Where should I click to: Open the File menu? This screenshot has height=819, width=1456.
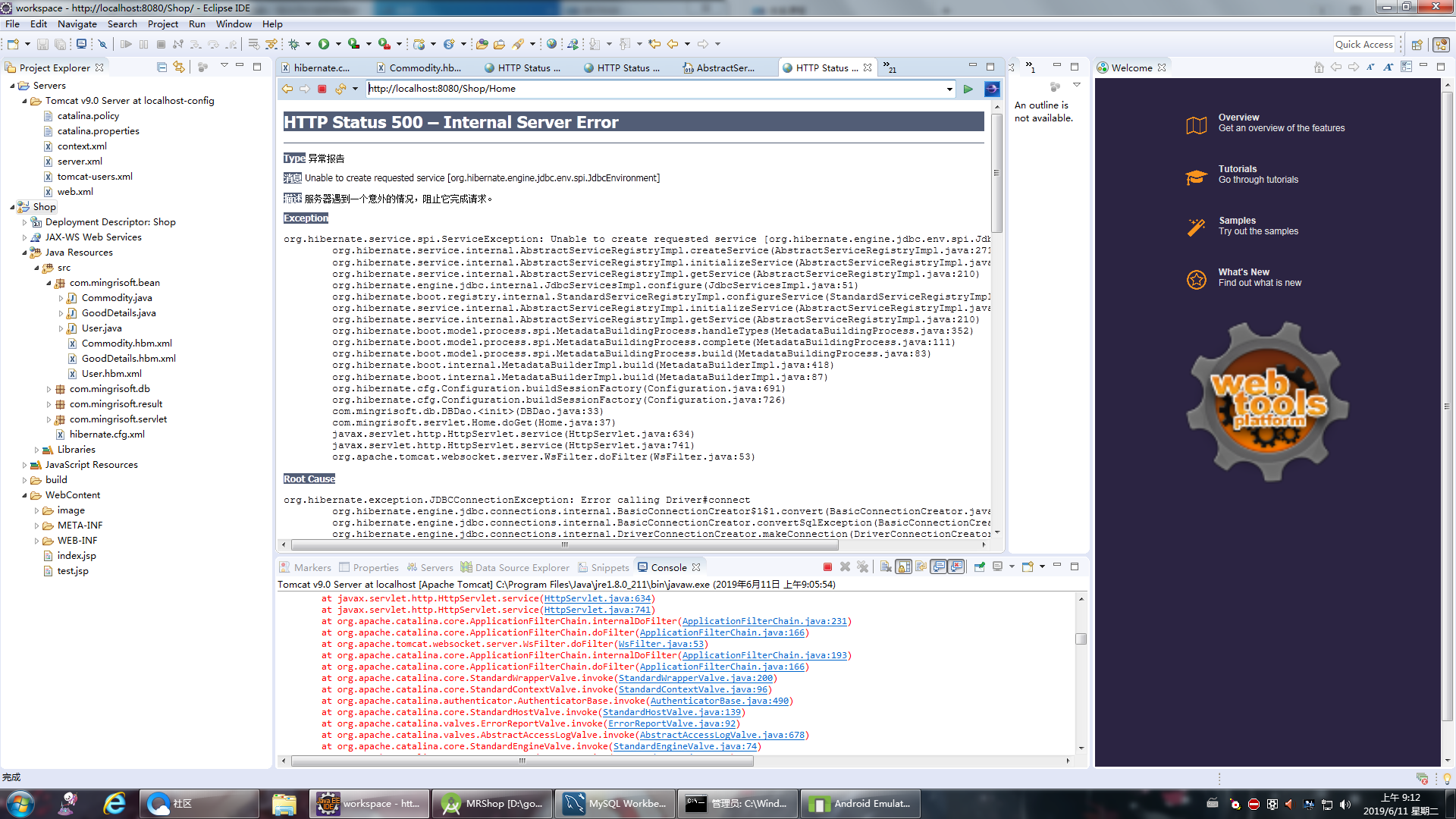point(12,24)
